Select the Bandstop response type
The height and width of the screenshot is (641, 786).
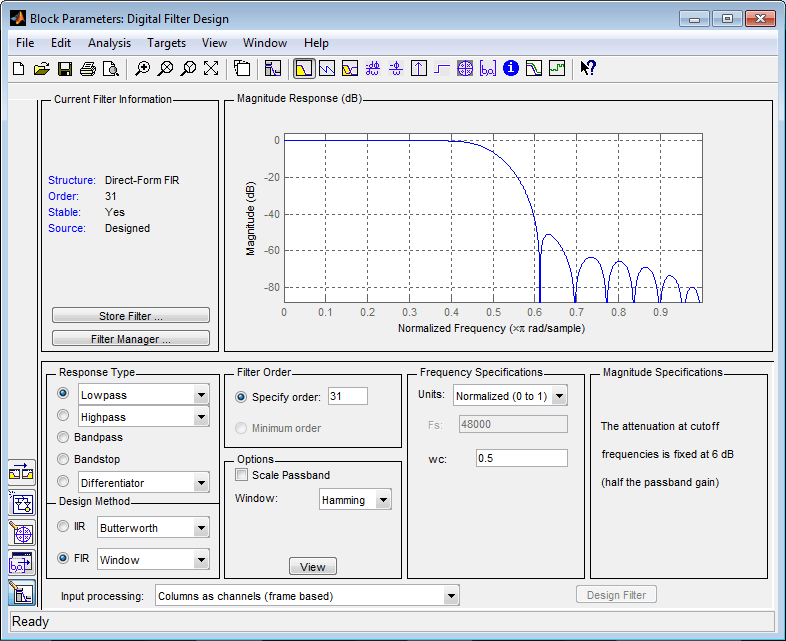tap(64, 459)
